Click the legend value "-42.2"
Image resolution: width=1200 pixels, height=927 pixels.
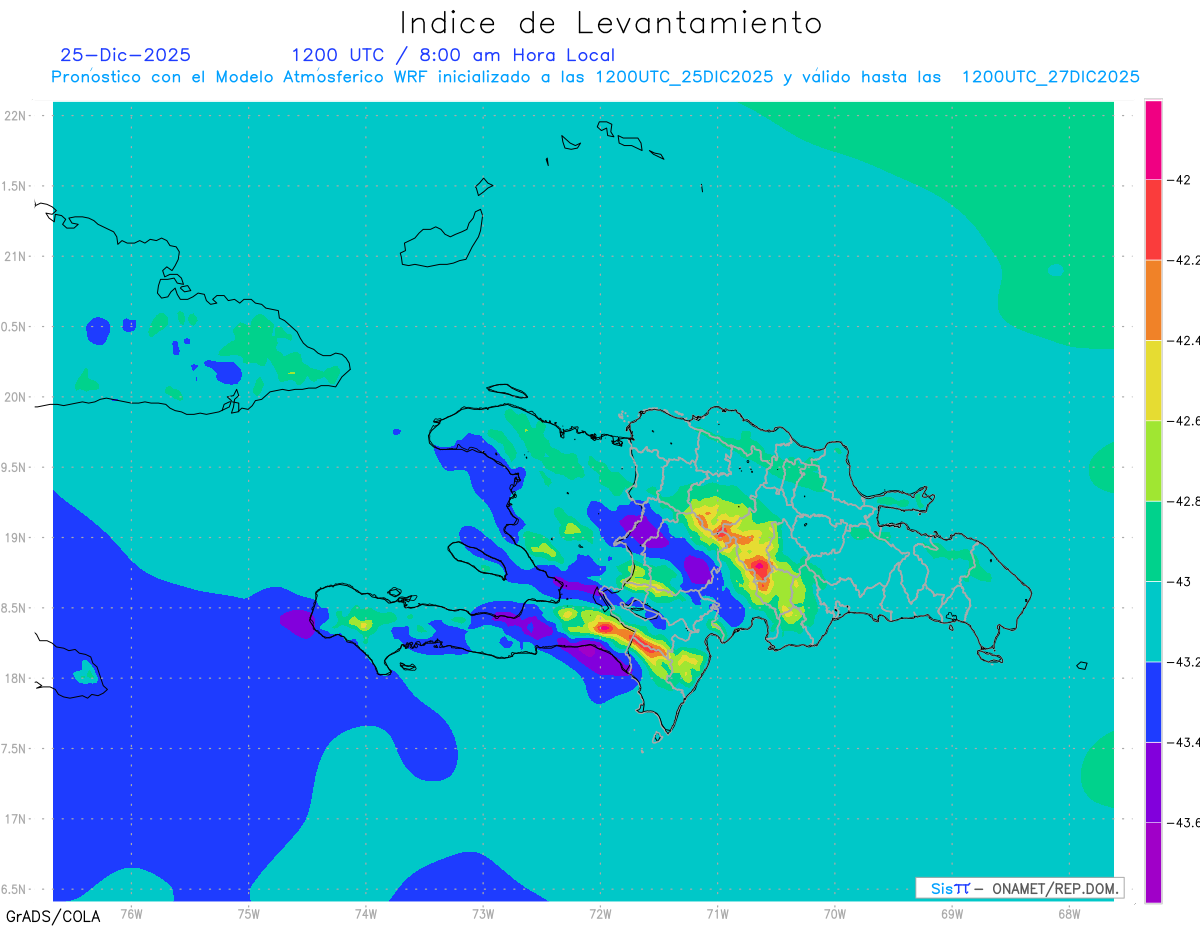click(1185, 260)
